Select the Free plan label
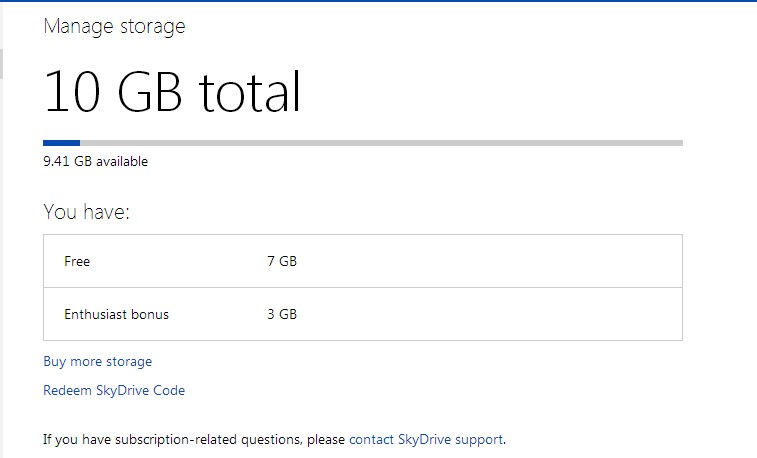The image size is (757, 458). [77, 261]
